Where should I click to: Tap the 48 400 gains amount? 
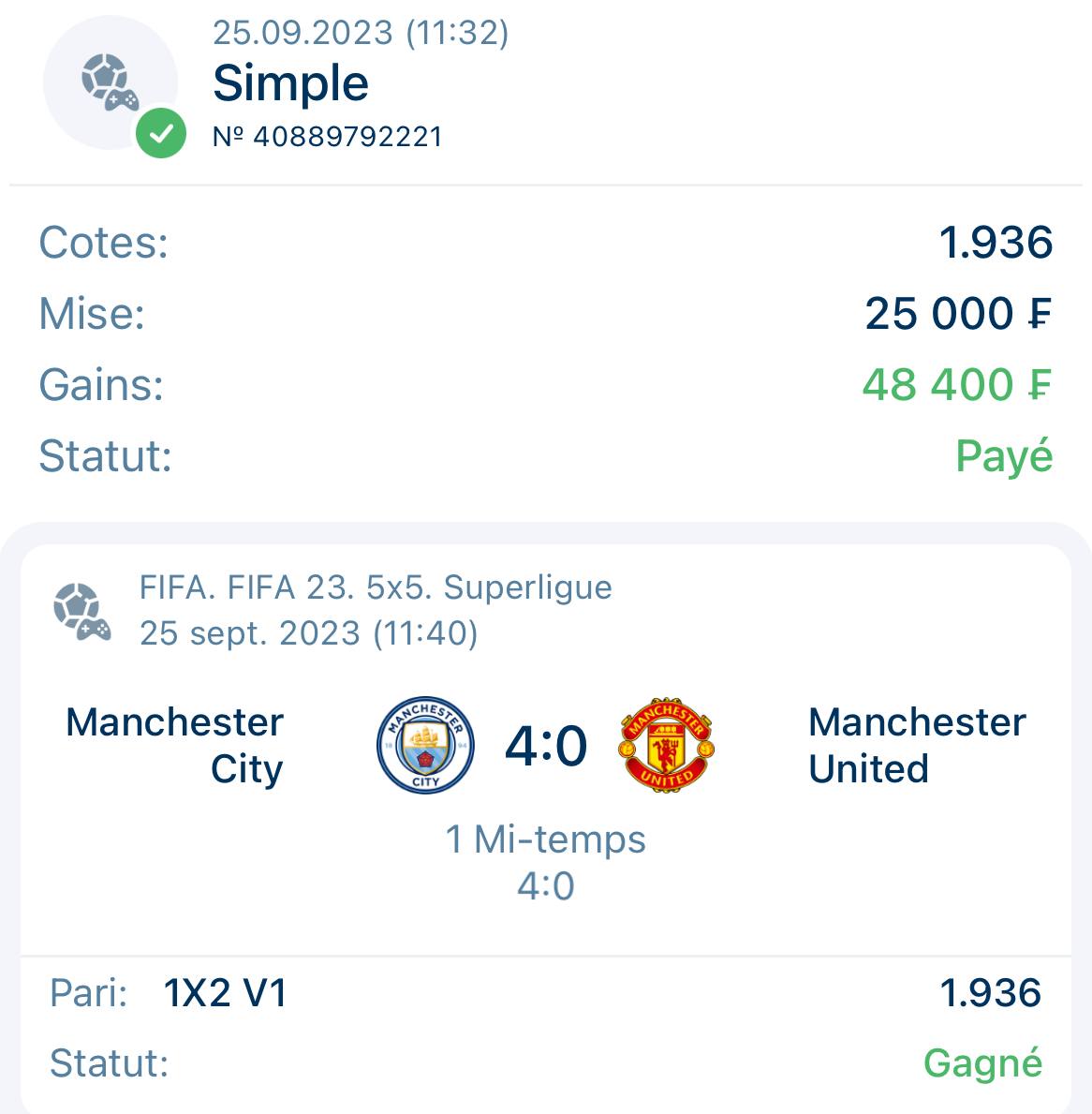(956, 385)
